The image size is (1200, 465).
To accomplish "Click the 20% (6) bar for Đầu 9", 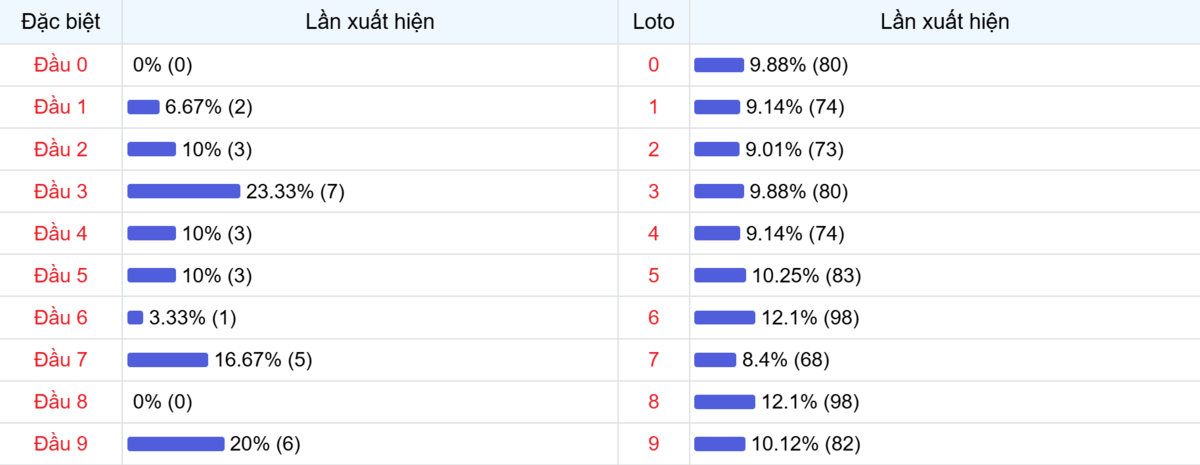I will (175, 444).
